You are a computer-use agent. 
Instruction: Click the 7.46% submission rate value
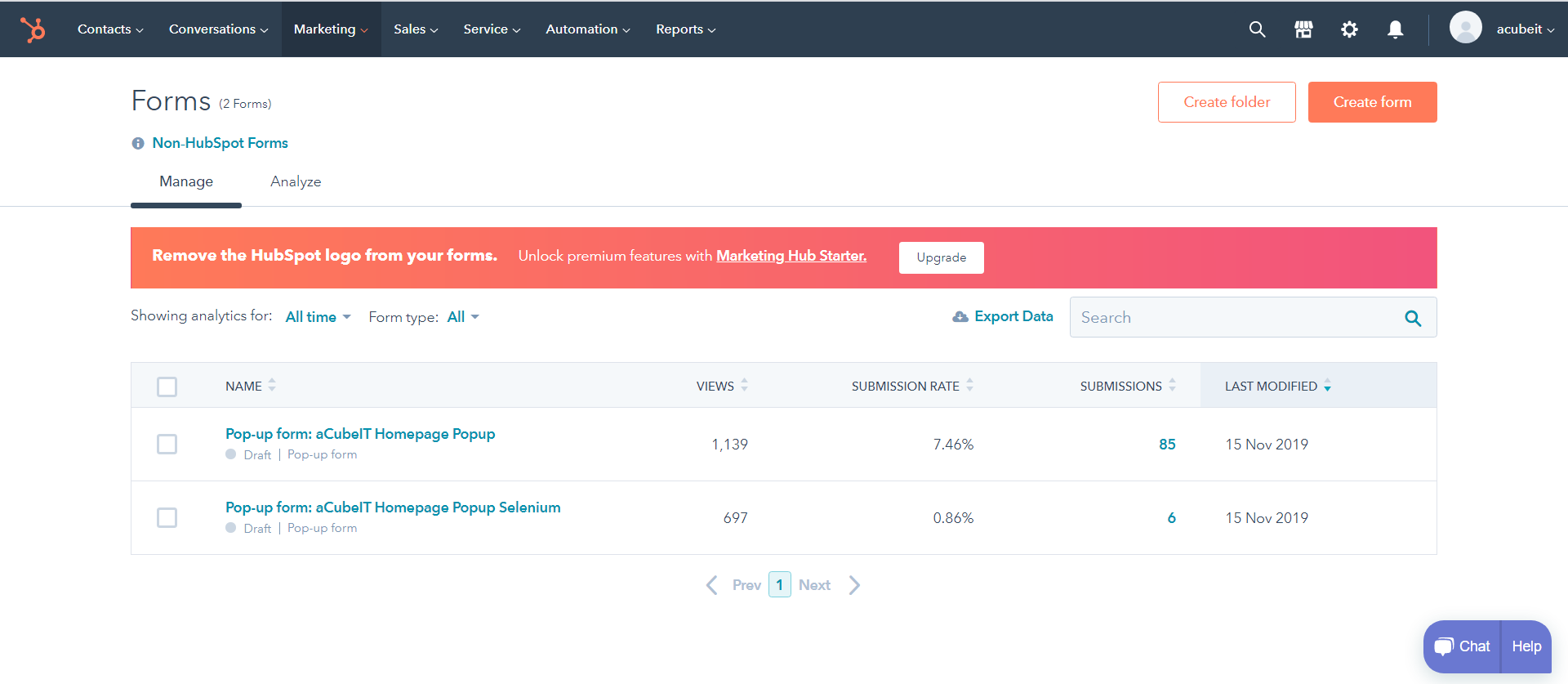pos(953,445)
